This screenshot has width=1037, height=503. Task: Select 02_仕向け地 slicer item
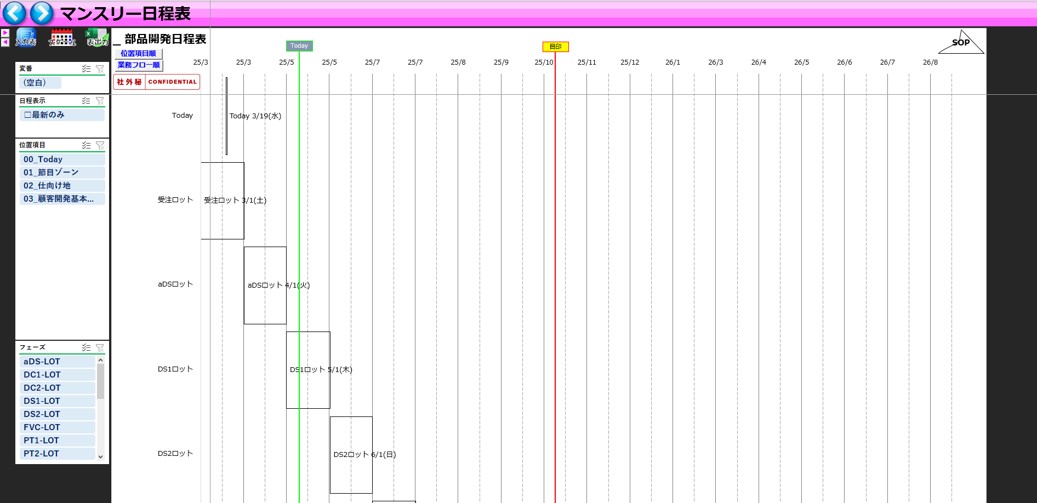(x=62, y=186)
